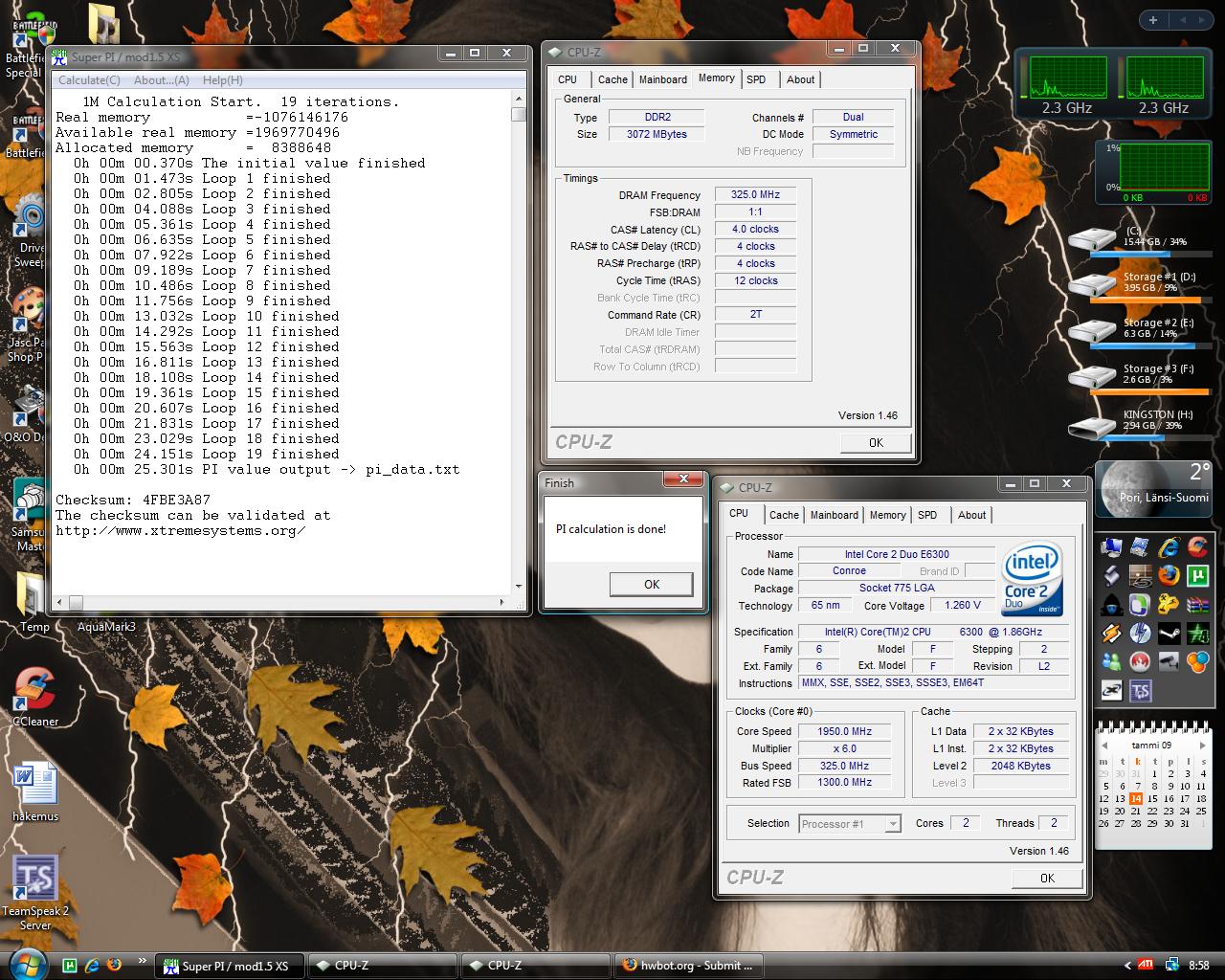The height and width of the screenshot is (980, 1225).
Task: Click Core Speed value 1950.0 MHz
Action: (844, 731)
